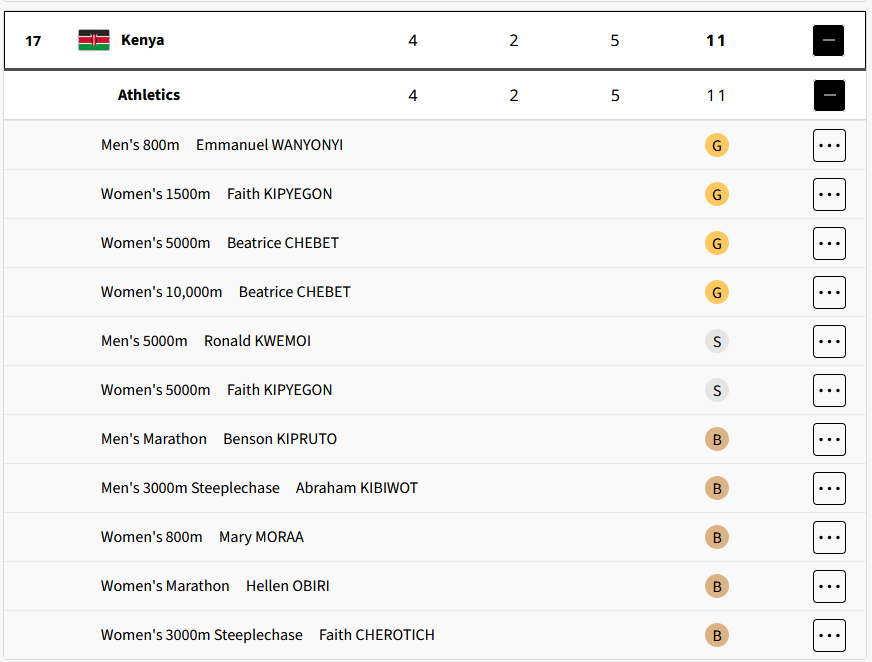Click the gold medal badge for Emmanuel WANYONYI
The image size is (872, 662).
tap(716, 145)
